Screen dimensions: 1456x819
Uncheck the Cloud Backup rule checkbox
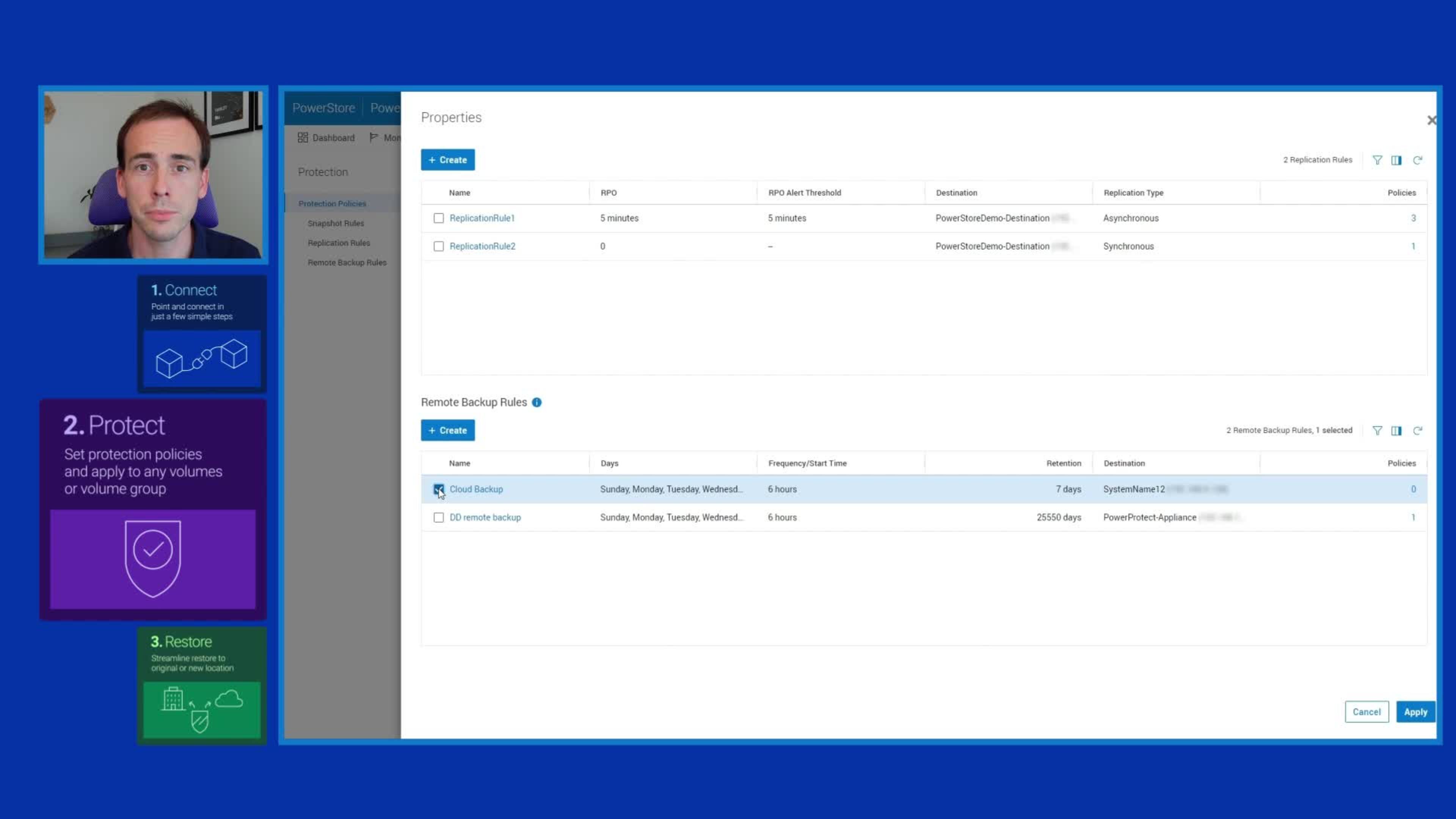[439, 489]
